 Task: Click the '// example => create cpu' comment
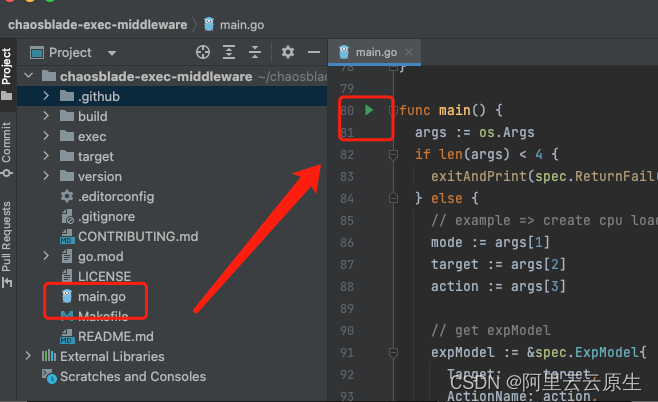tap(544, 220)
